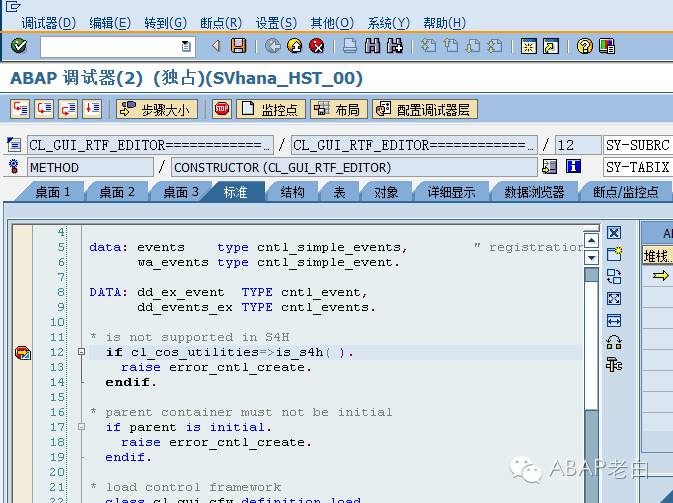Click the Find Next binoculars-plus icon
The image size is (673, 503).
pyautogui.click(x=394, y=45)
